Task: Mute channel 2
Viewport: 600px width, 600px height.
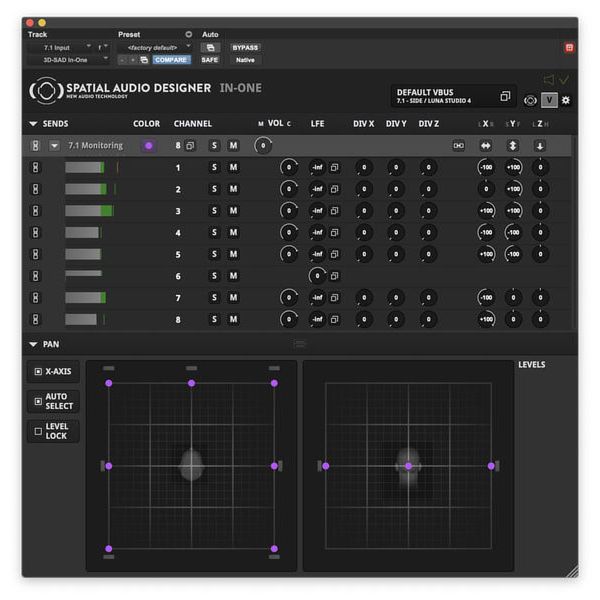Action: [233, 189]
